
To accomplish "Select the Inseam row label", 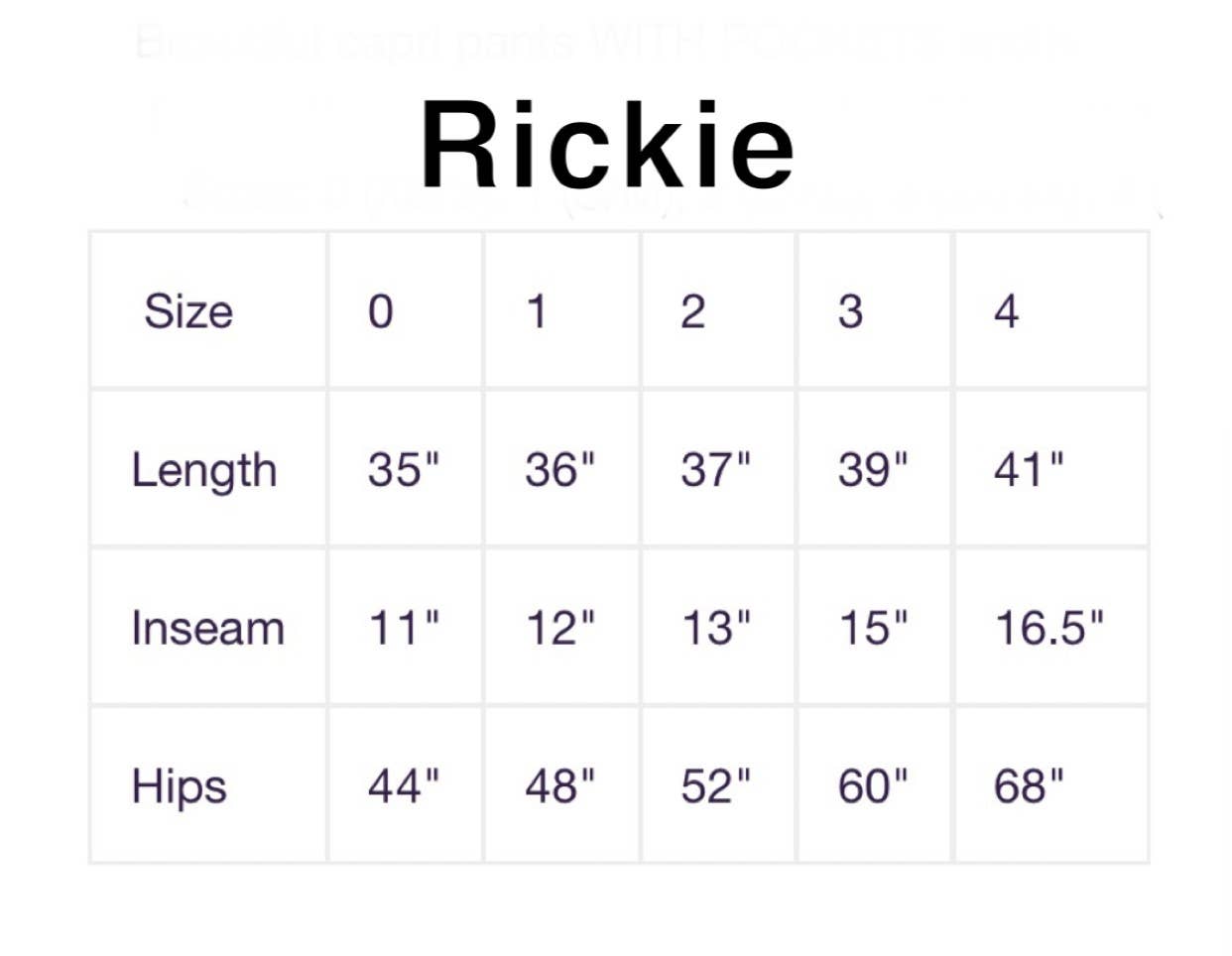I will pos(207,629).
